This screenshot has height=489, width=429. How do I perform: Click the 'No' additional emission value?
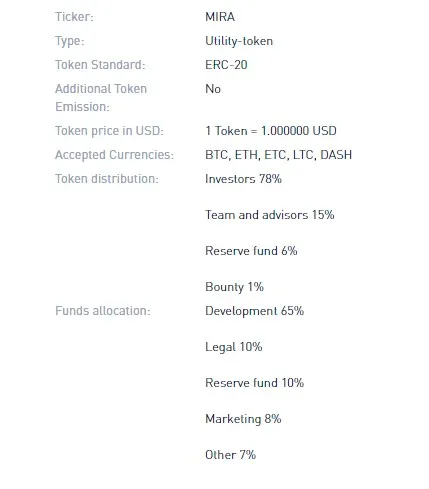coord(213,89)
